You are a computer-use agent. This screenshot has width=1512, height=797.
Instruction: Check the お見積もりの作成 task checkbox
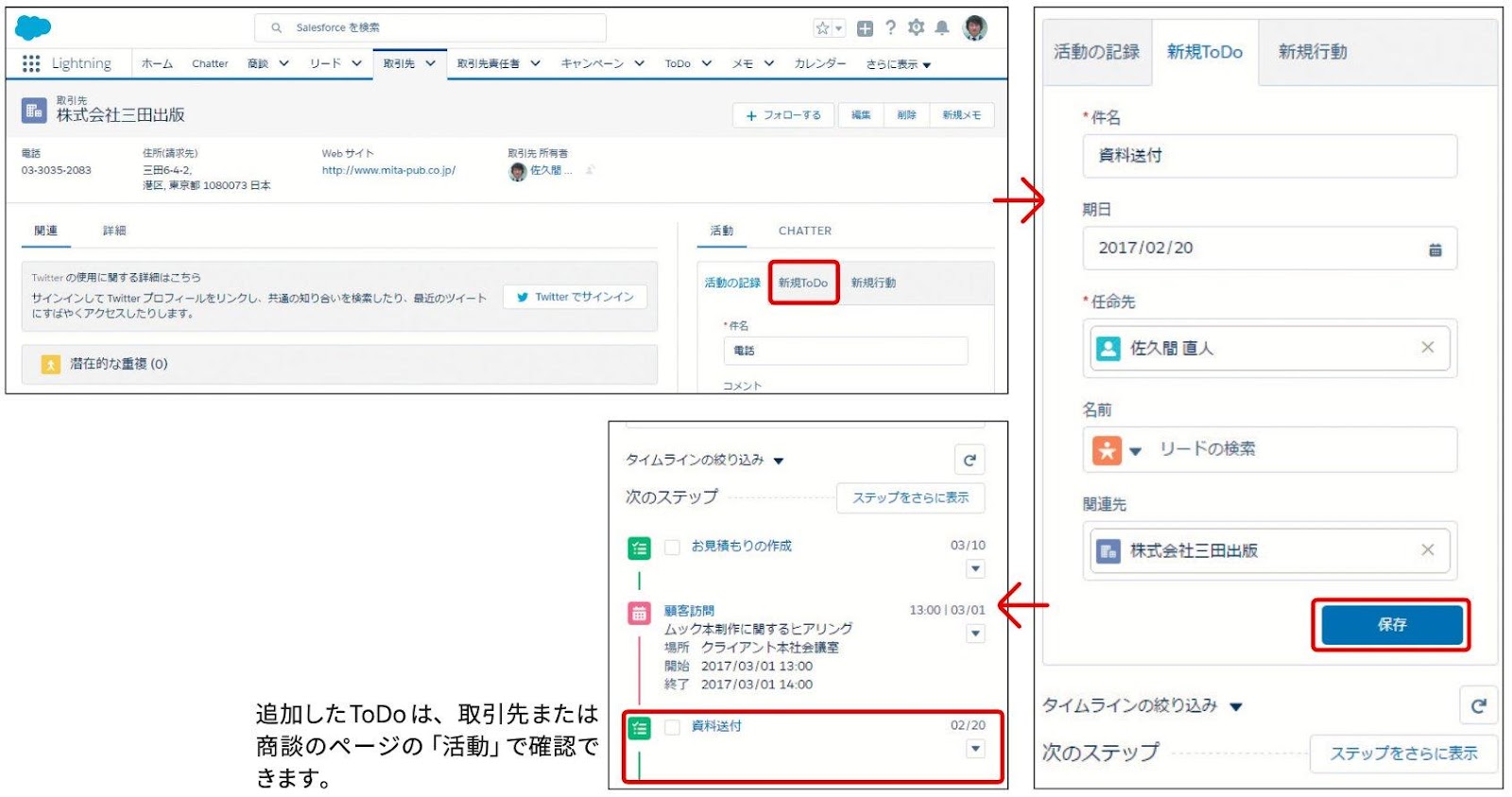[672, 546]
